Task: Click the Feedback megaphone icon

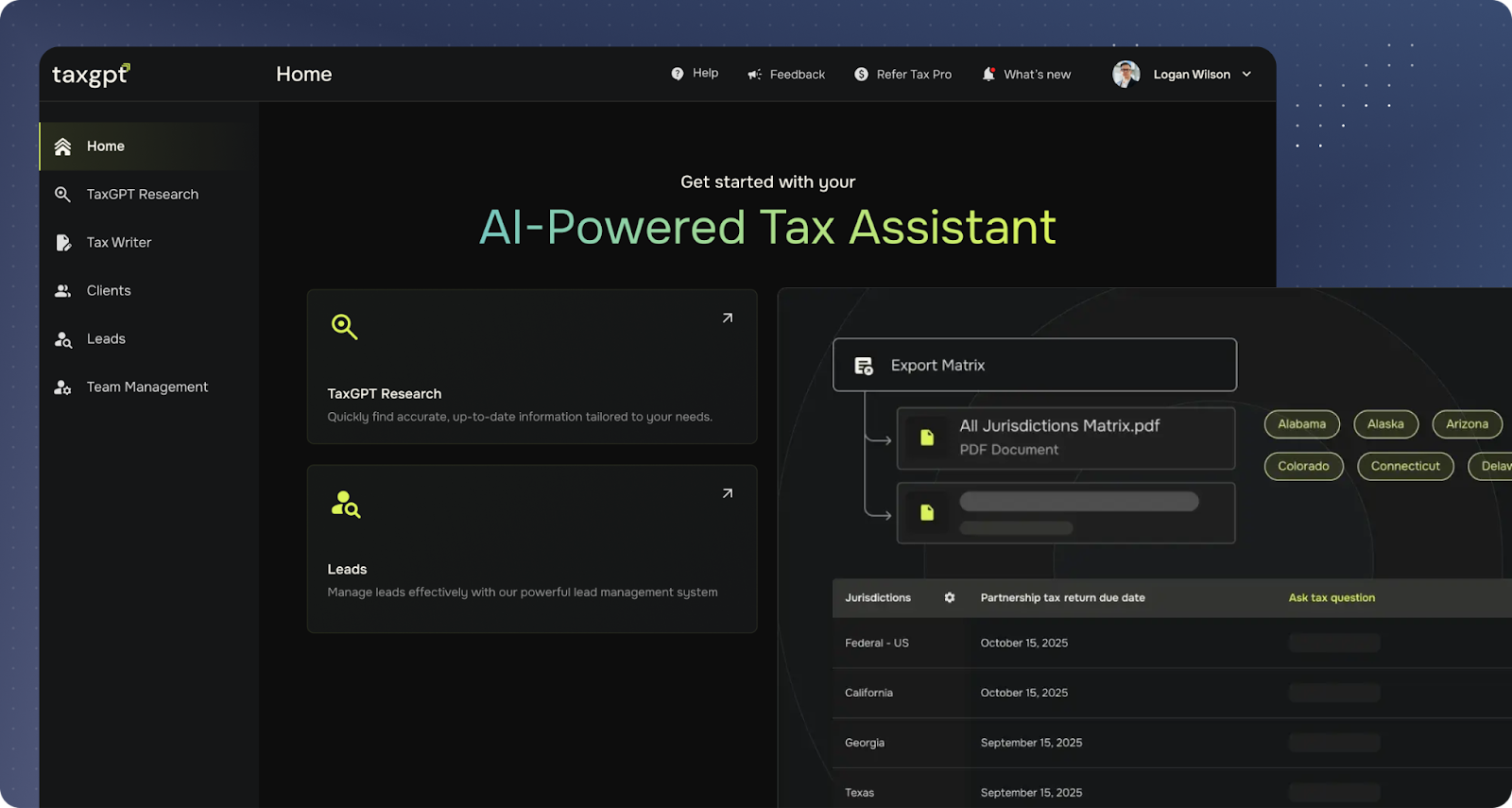Action: pyautogui.click(x=754, y=75)
